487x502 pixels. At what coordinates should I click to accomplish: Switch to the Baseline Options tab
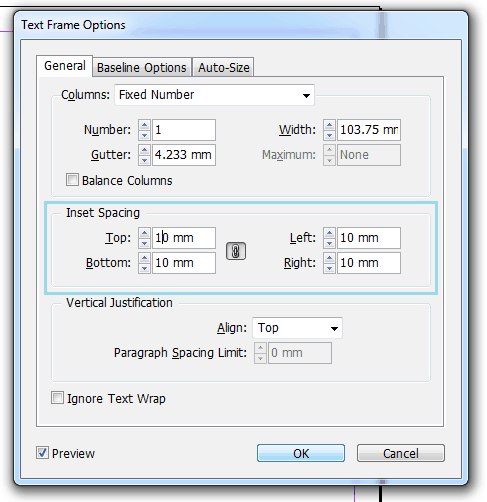point(142,68)
